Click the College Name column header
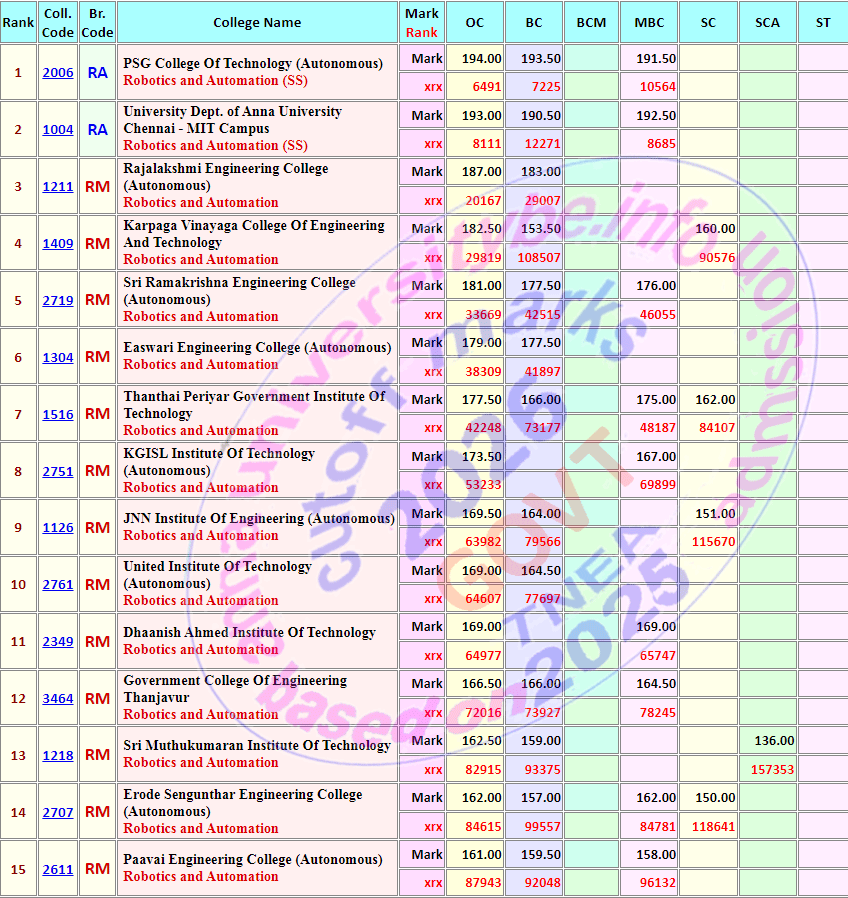 click(x=257, y=22)
